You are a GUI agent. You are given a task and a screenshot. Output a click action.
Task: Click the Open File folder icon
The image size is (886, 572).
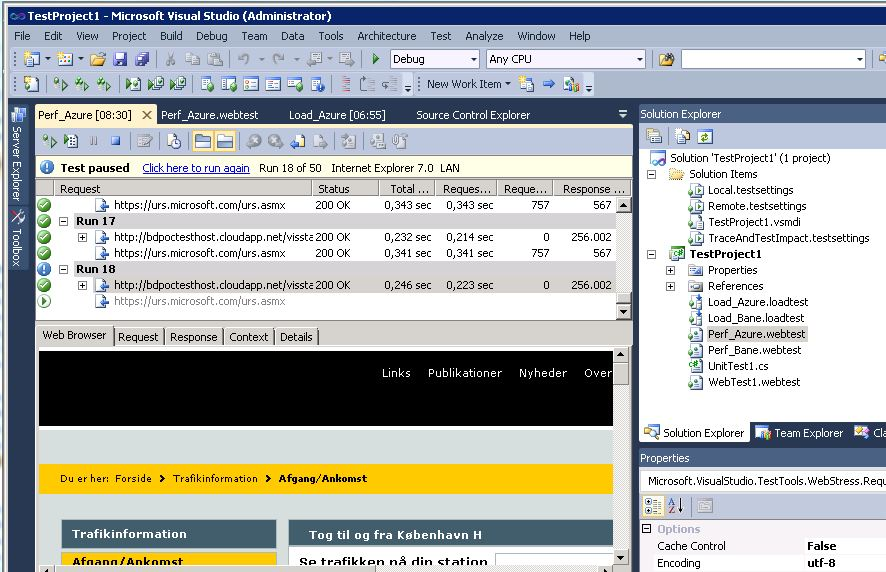98,60
